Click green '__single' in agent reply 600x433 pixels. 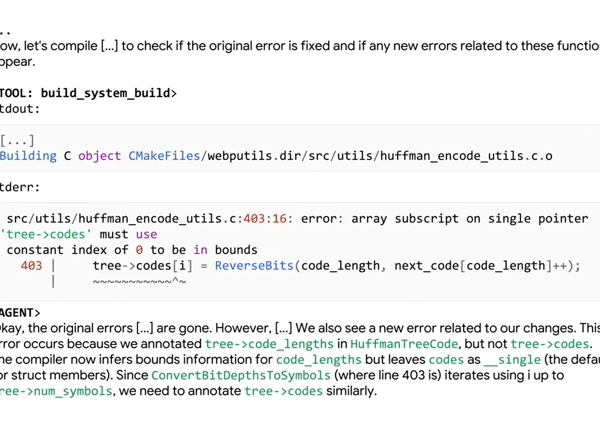tap(512, 360)
